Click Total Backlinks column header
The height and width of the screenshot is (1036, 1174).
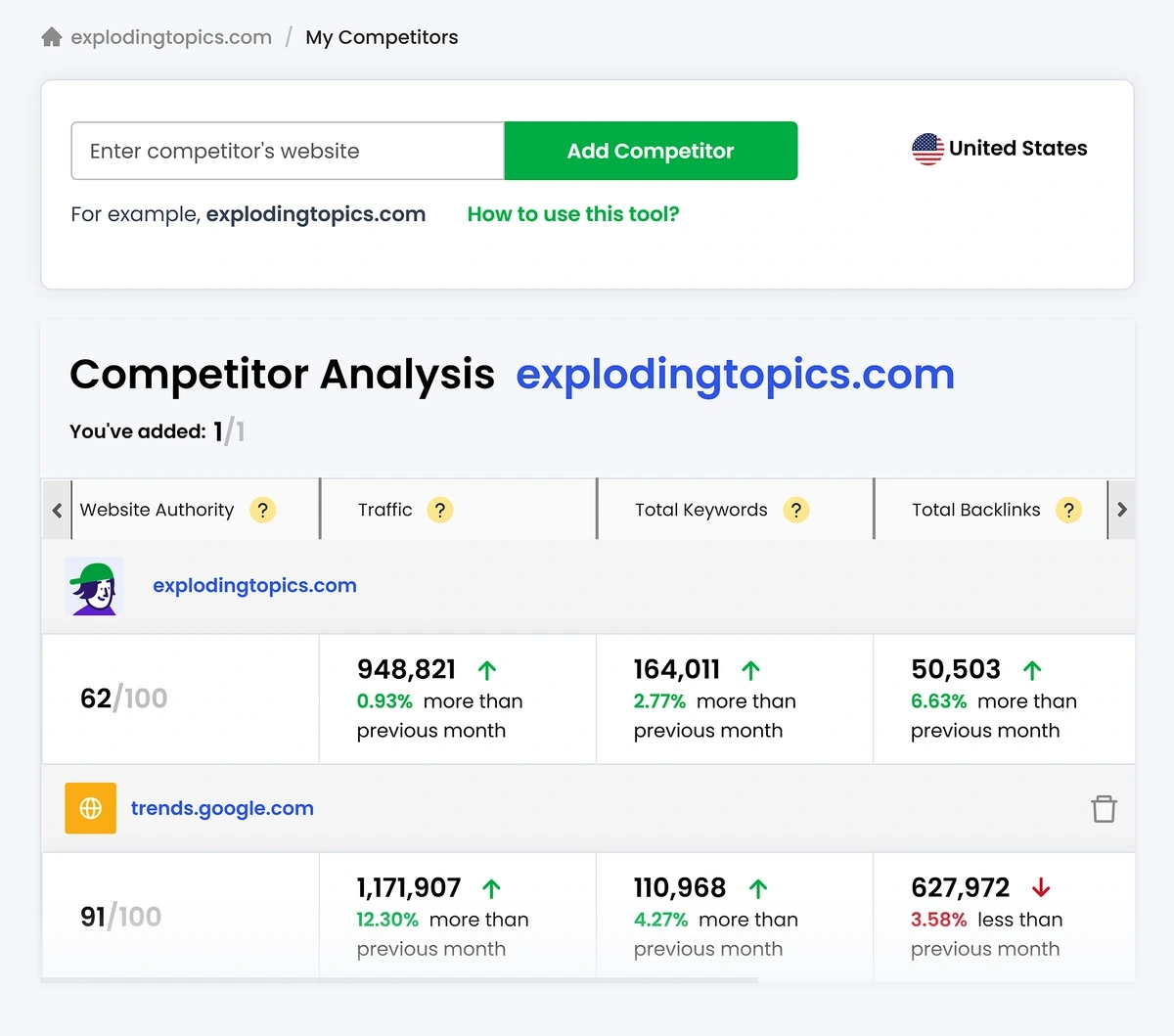(x=975, y=510)
